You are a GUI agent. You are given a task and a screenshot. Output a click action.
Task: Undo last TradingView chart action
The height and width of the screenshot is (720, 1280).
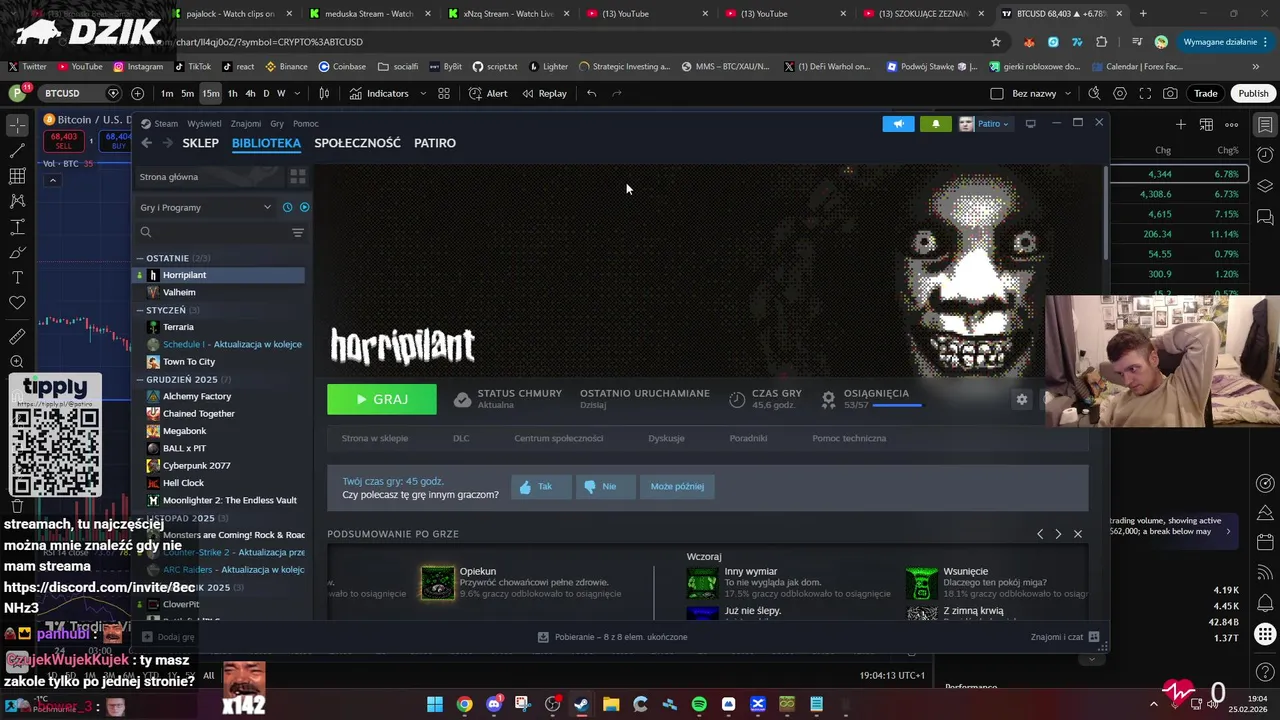click(x=592, y=93)
